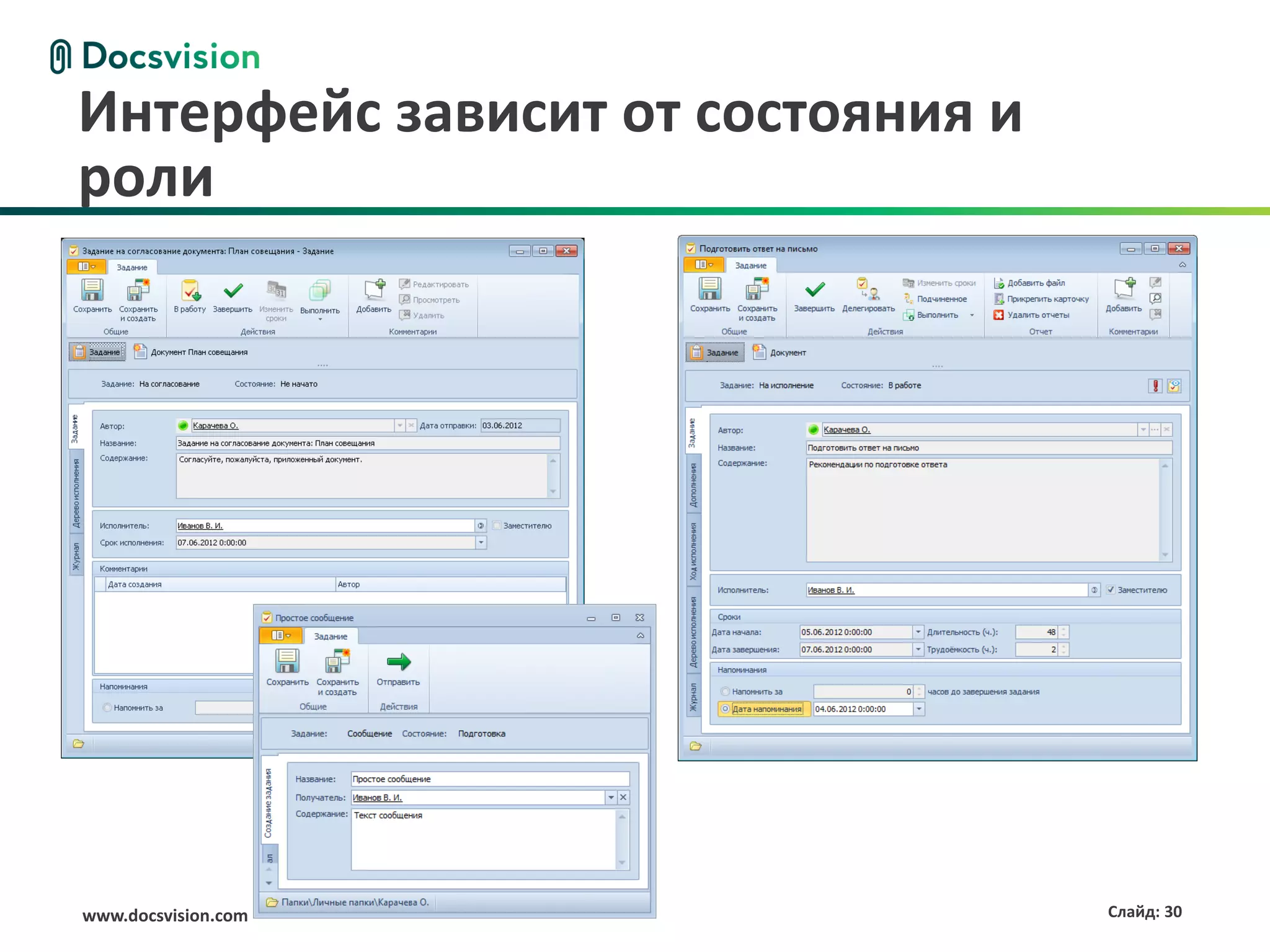Click Изменить сроки in Подготовить ответ window

click(939, 283)
